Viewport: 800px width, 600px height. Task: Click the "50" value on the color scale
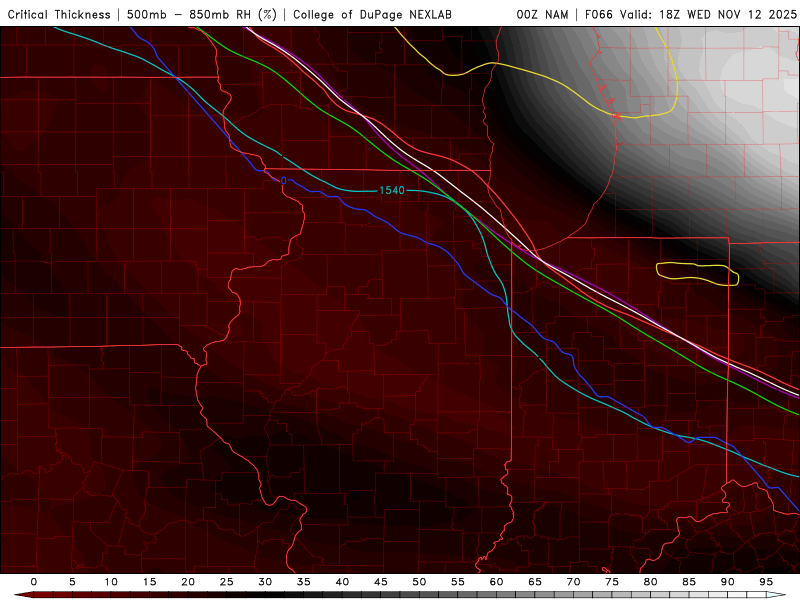419,582
